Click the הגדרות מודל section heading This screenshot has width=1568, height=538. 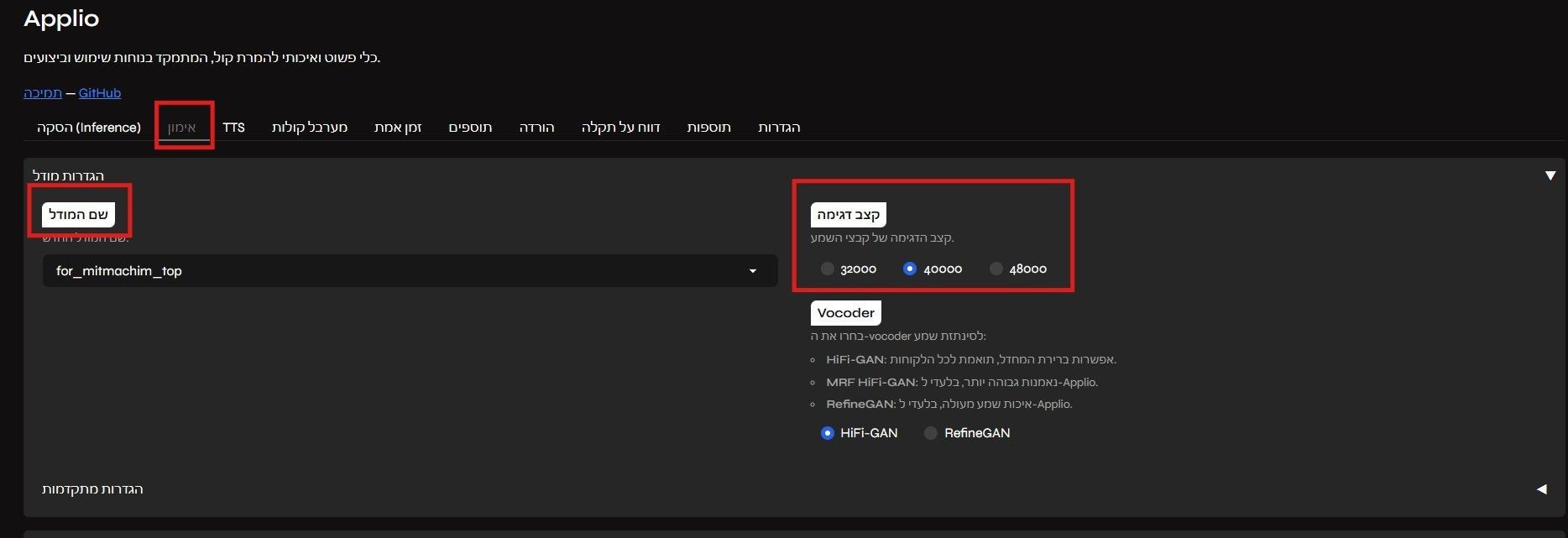click(x=68, y=175)
